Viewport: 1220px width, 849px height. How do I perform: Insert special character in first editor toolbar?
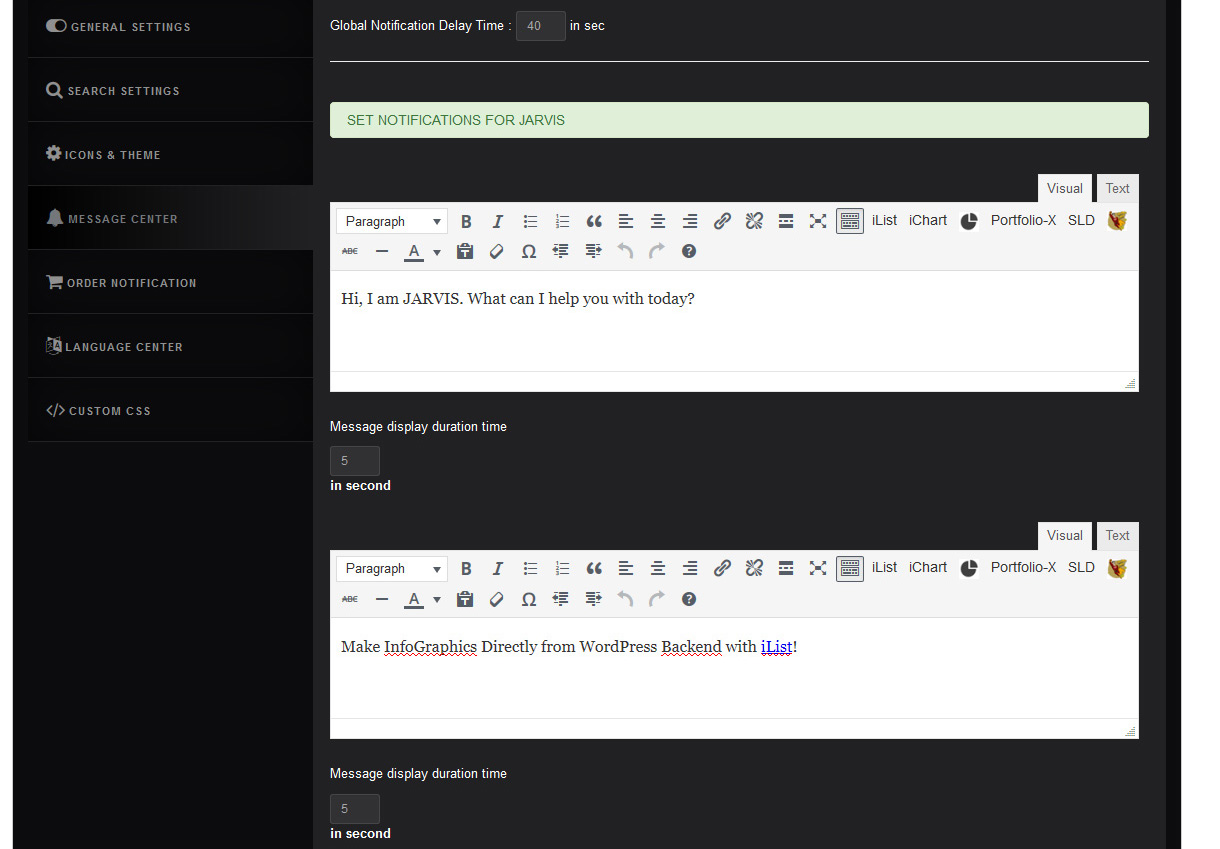pyautogui.click(x=529, y=252)
